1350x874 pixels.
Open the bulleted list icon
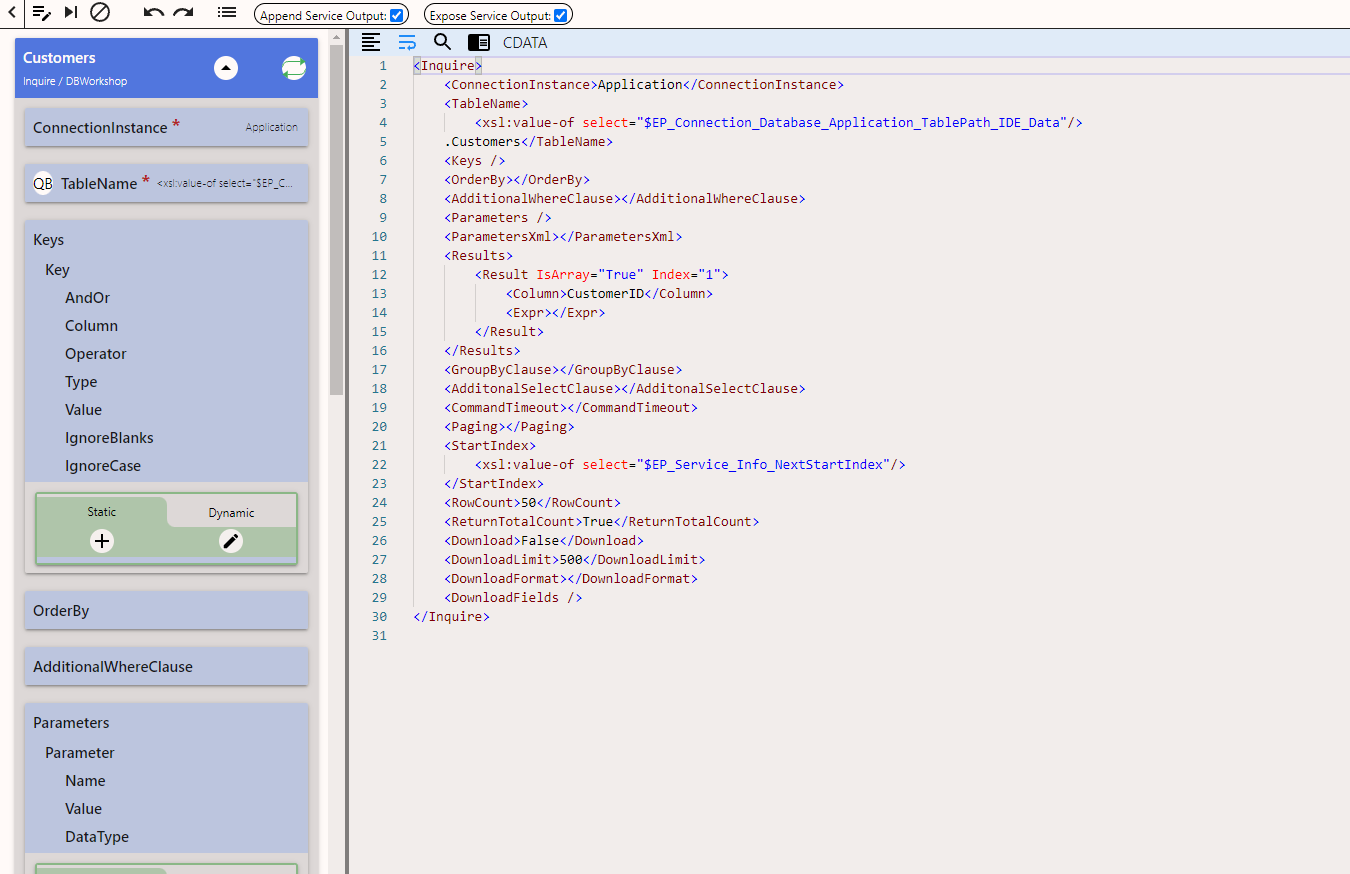click(227, 13)
